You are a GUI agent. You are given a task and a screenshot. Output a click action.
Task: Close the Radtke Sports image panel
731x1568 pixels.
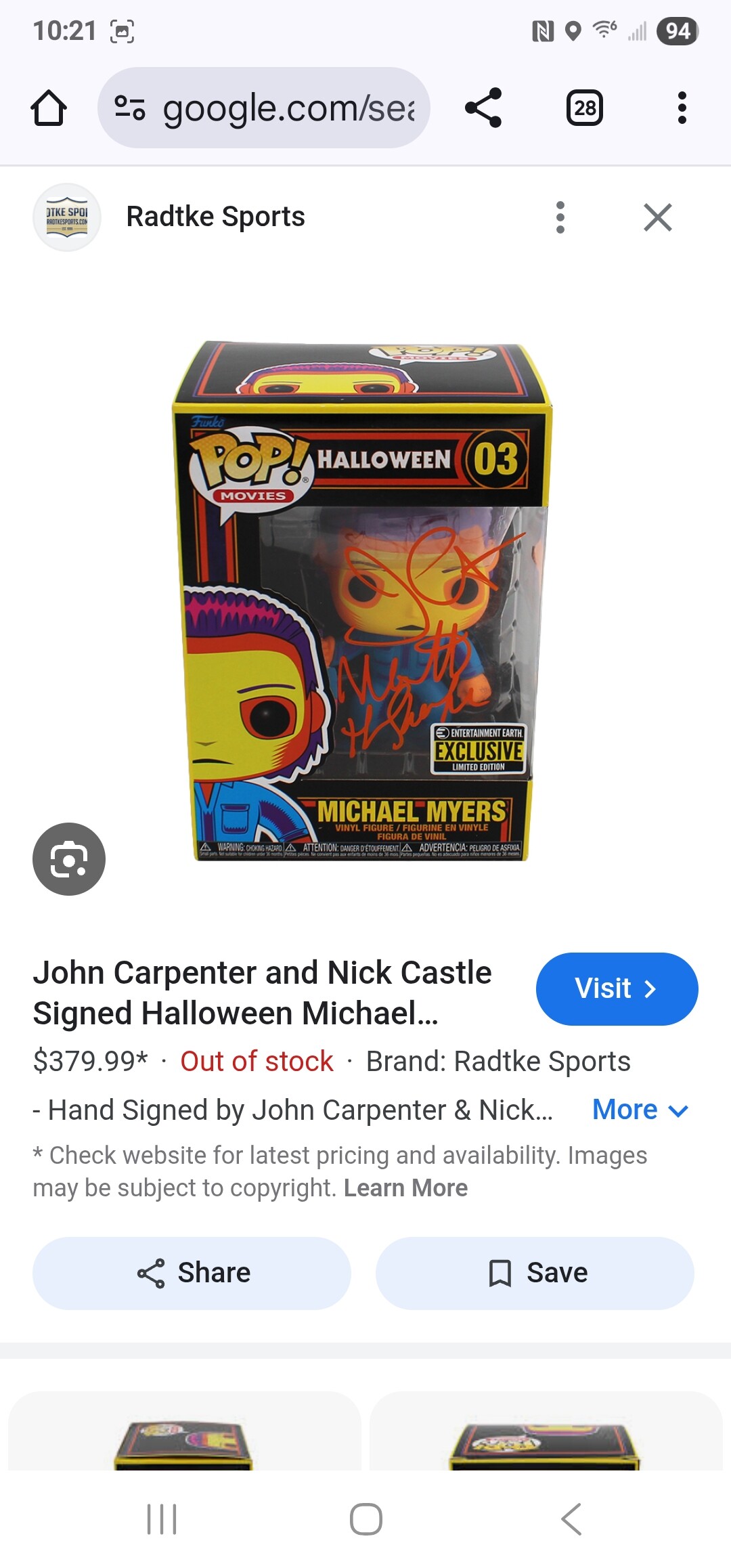[658, 217]
